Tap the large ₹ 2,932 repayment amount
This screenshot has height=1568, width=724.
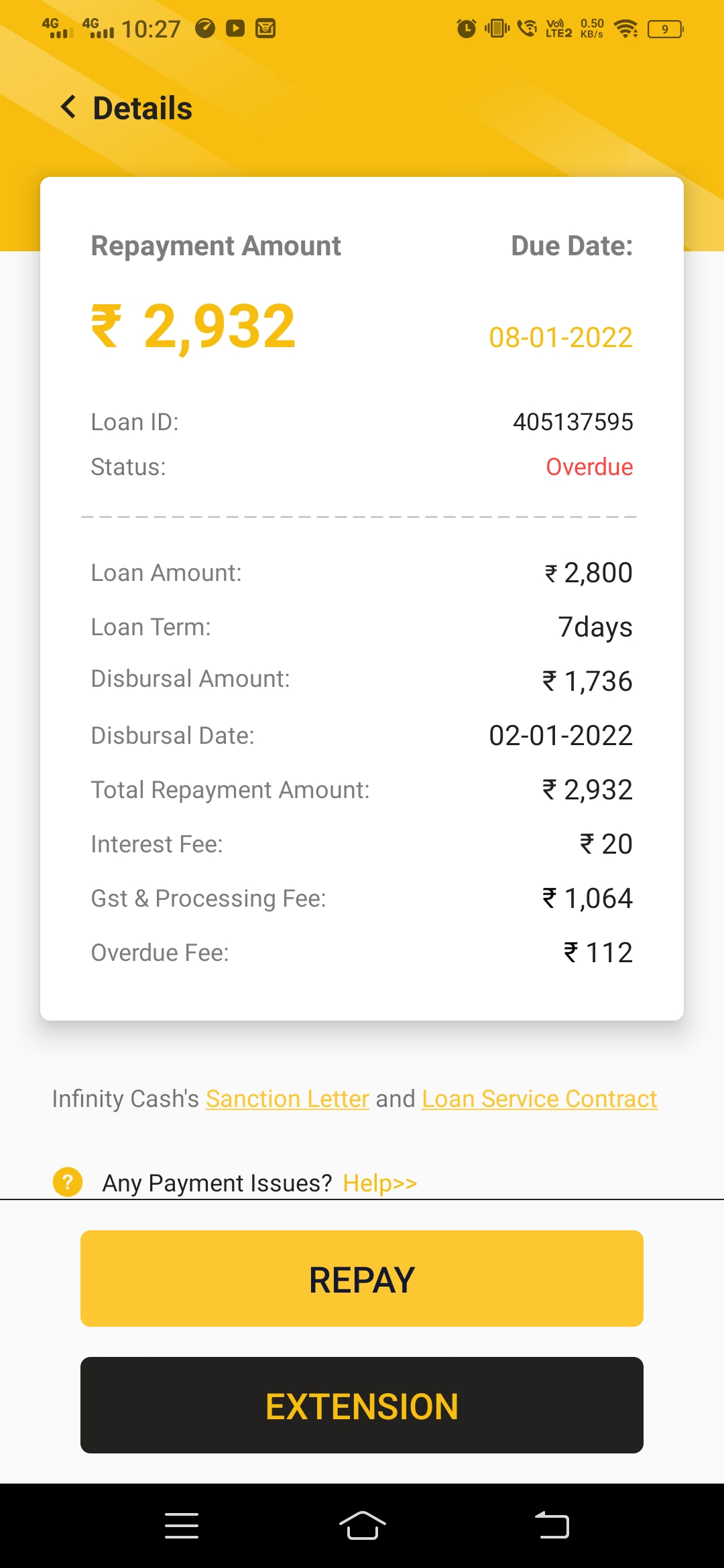194,327
